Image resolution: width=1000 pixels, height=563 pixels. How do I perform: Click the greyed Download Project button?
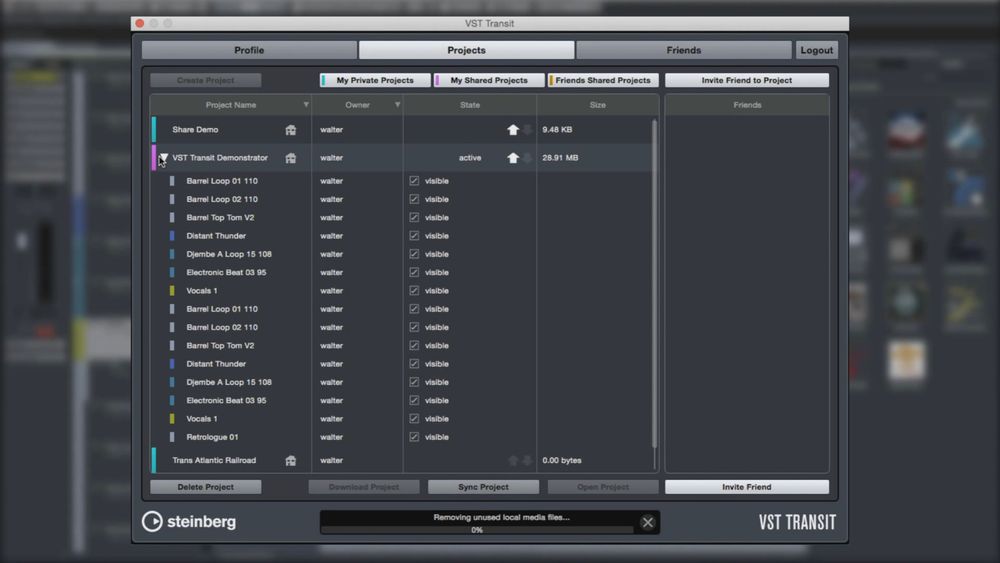[x=364, y=486]
